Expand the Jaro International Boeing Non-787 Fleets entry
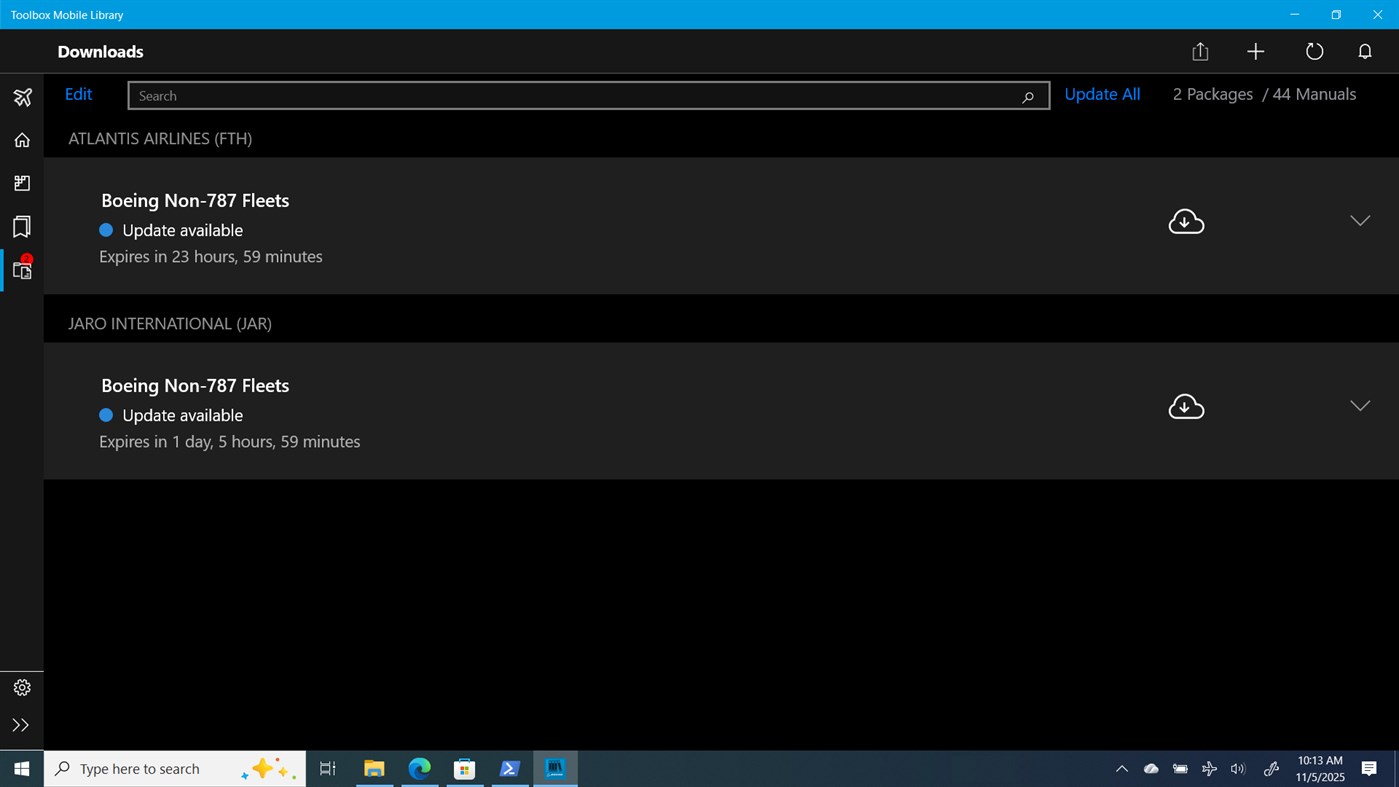Viewport: 1399px width, 787px height. click(1359, 405)
